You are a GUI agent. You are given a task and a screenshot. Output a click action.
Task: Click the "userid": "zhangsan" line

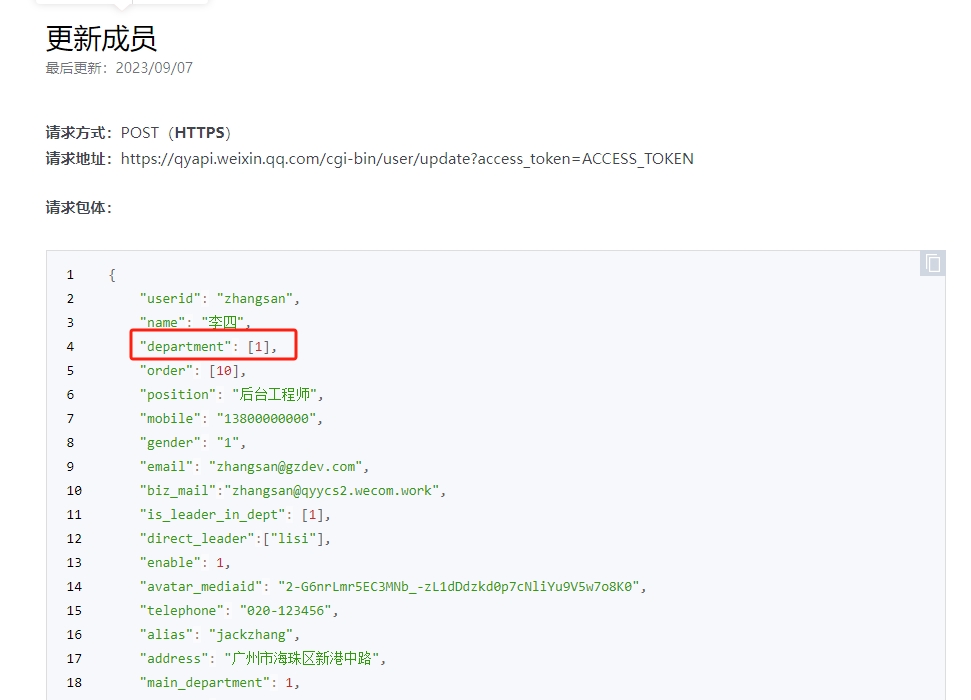click(x=220, y=299)
